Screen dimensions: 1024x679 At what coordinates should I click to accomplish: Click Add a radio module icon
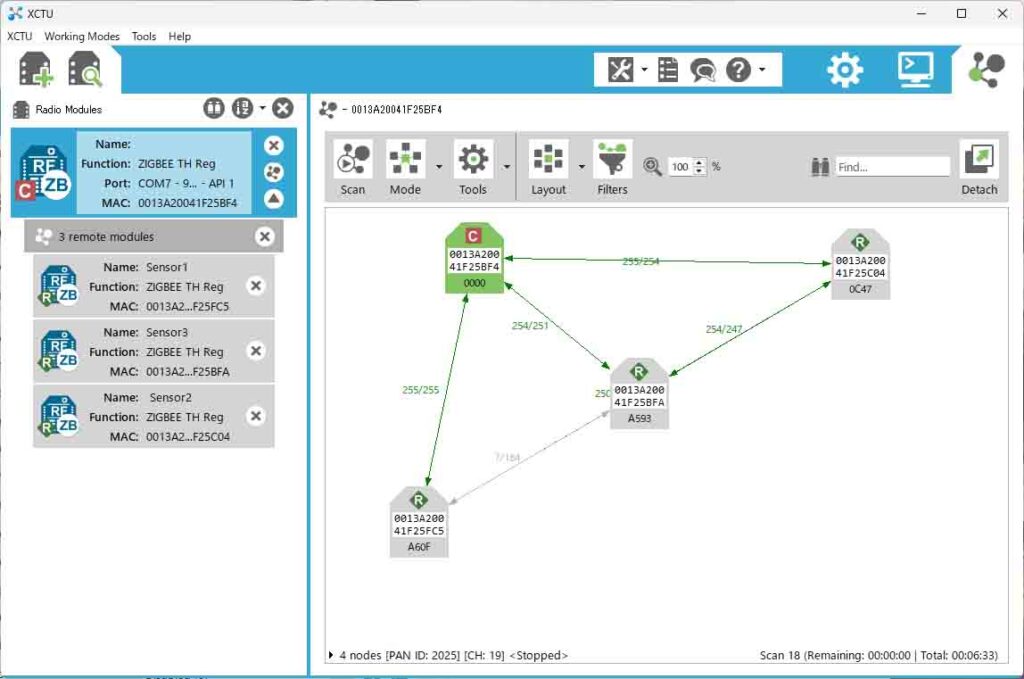pyautogui.click(x=36, y=70)
